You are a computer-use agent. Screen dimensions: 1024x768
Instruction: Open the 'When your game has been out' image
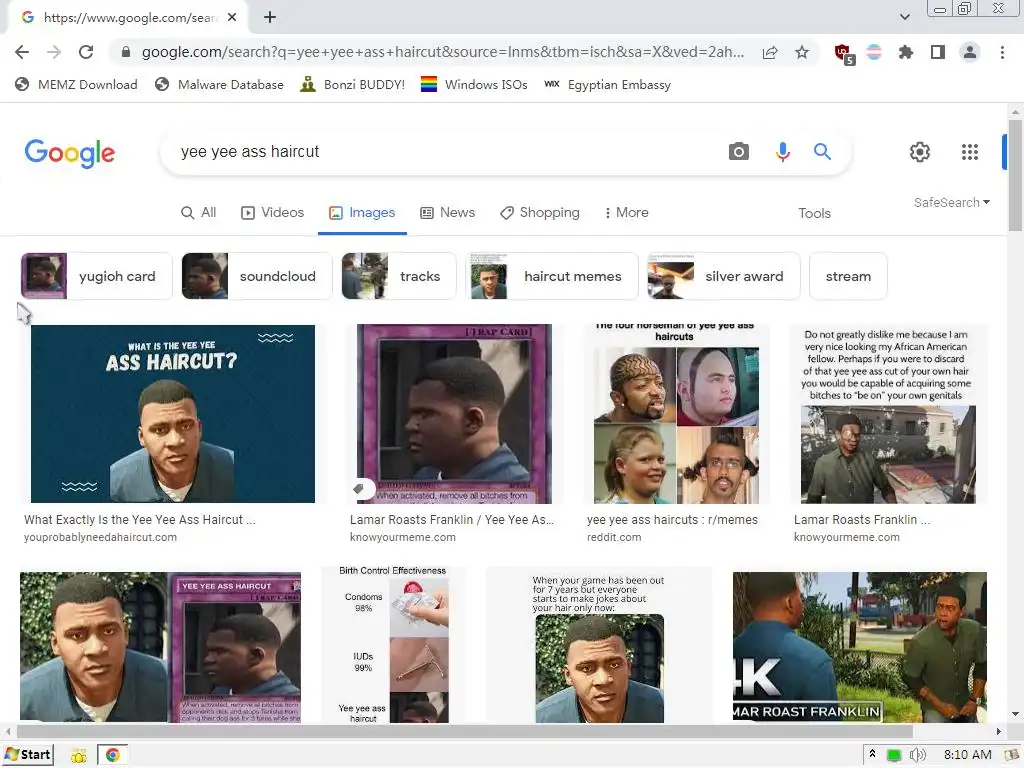point(599,647)
